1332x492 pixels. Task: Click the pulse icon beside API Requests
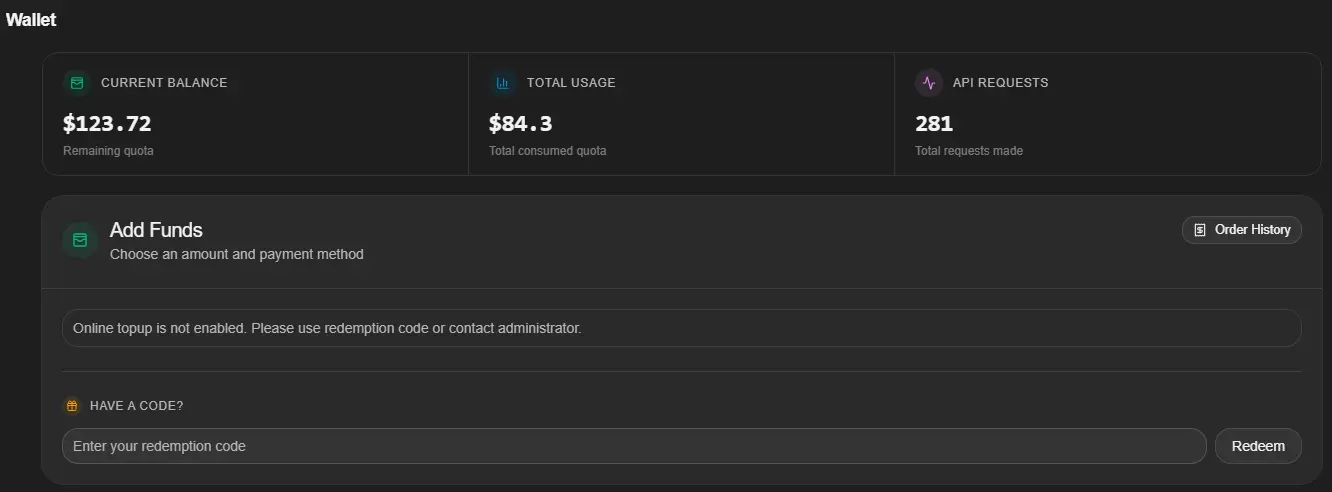[929, 83]
